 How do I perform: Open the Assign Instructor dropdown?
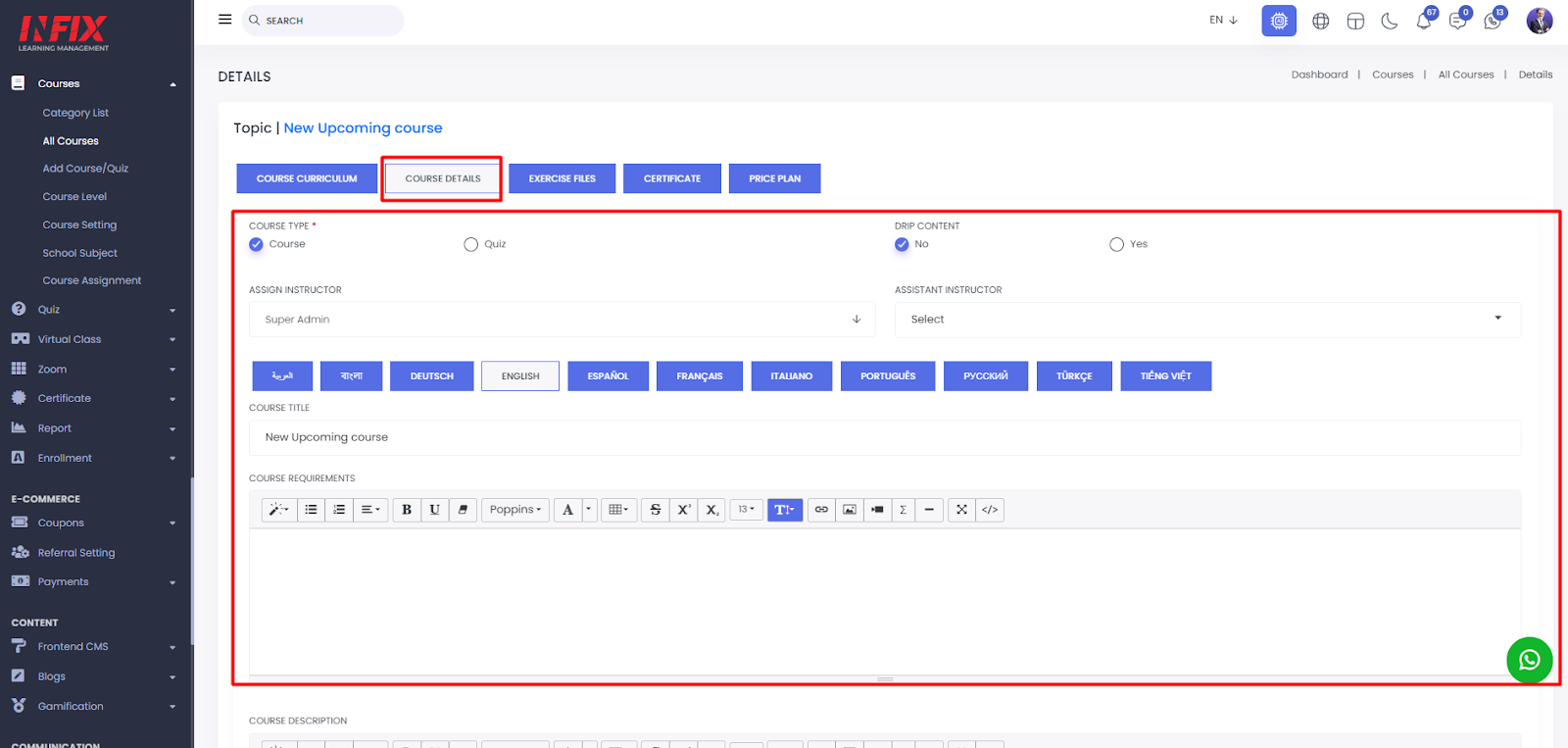click(x=563, y=320)
